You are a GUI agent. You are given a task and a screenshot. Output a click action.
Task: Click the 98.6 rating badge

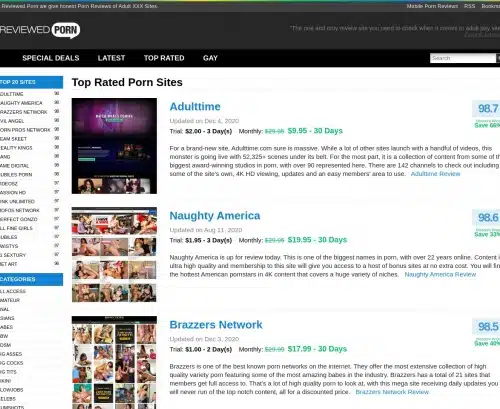(487, 217)
